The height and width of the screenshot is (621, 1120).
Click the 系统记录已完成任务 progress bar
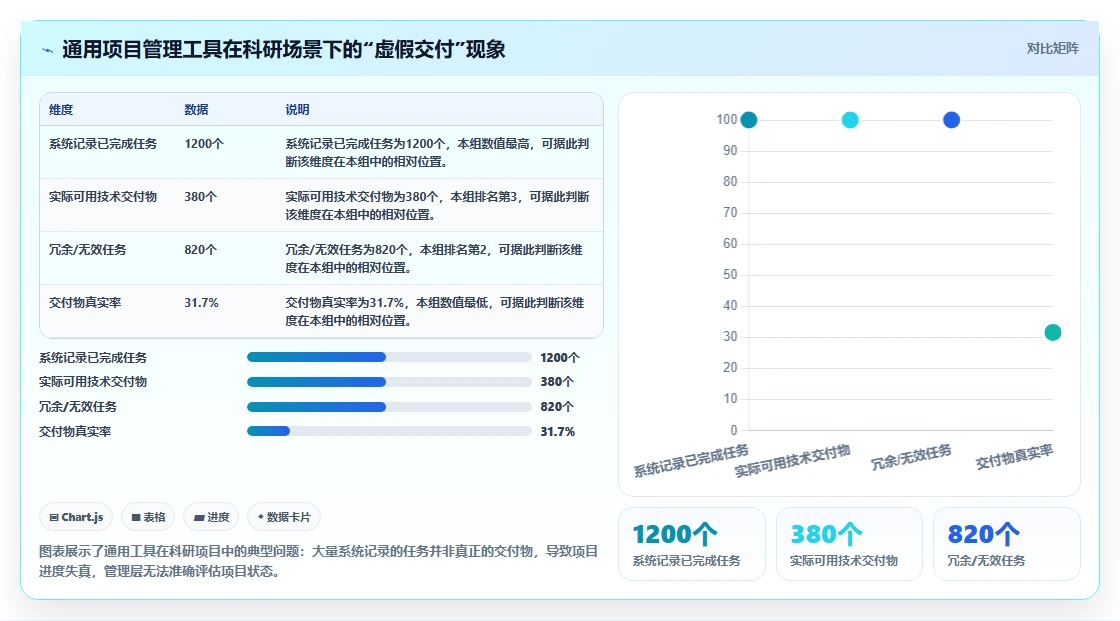[x=389, y=357]
